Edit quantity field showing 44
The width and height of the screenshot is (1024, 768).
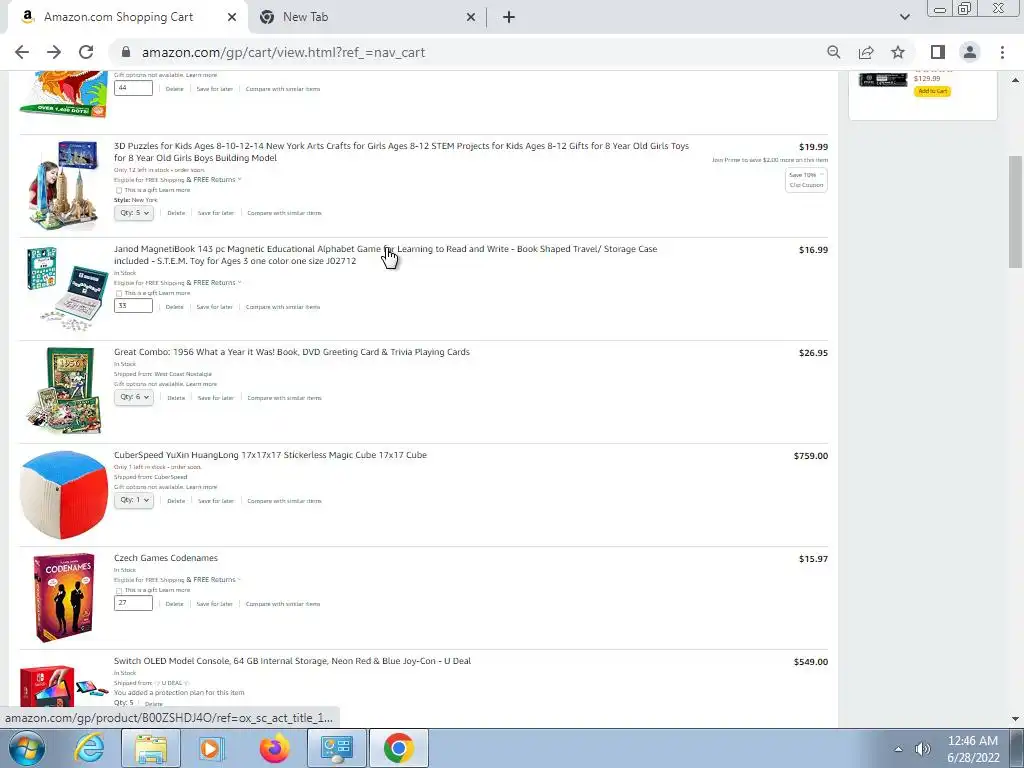(133, 88)
